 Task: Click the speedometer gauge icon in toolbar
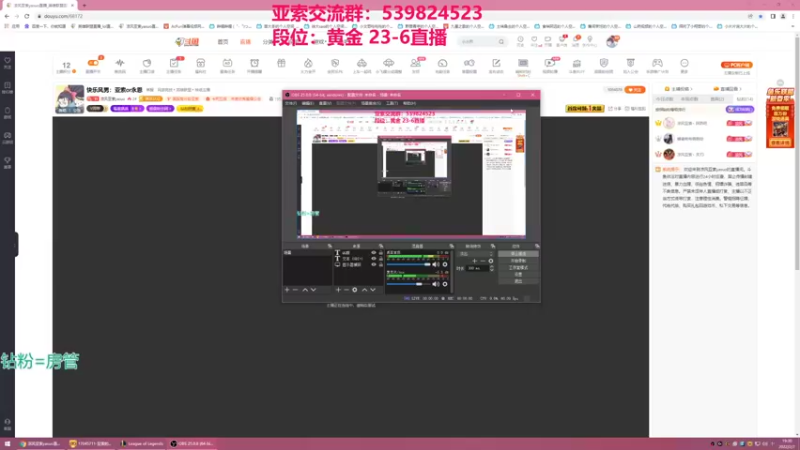[442, 63]
